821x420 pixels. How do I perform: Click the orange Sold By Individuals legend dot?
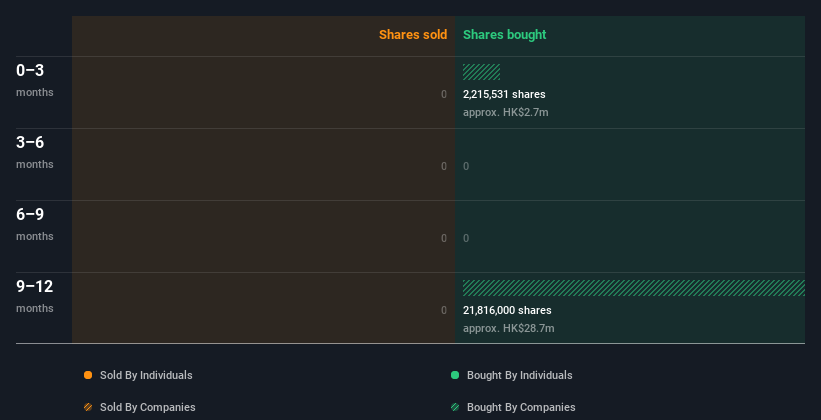point(88,375)
